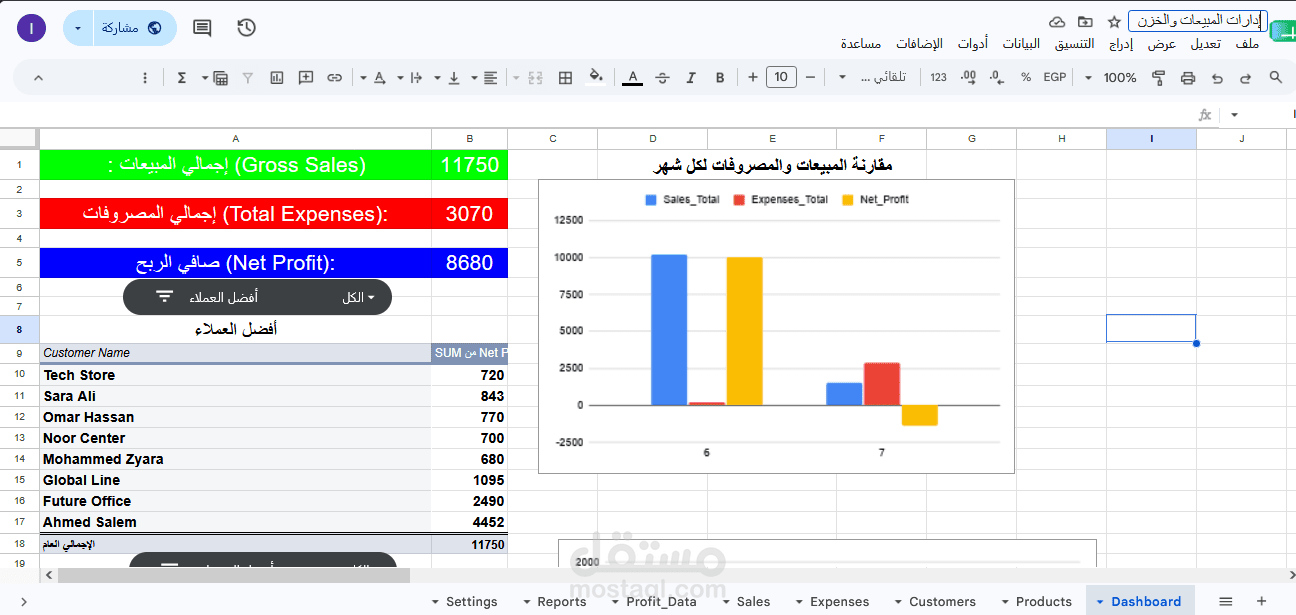Open more number formats (123)

tap(938, 77)
